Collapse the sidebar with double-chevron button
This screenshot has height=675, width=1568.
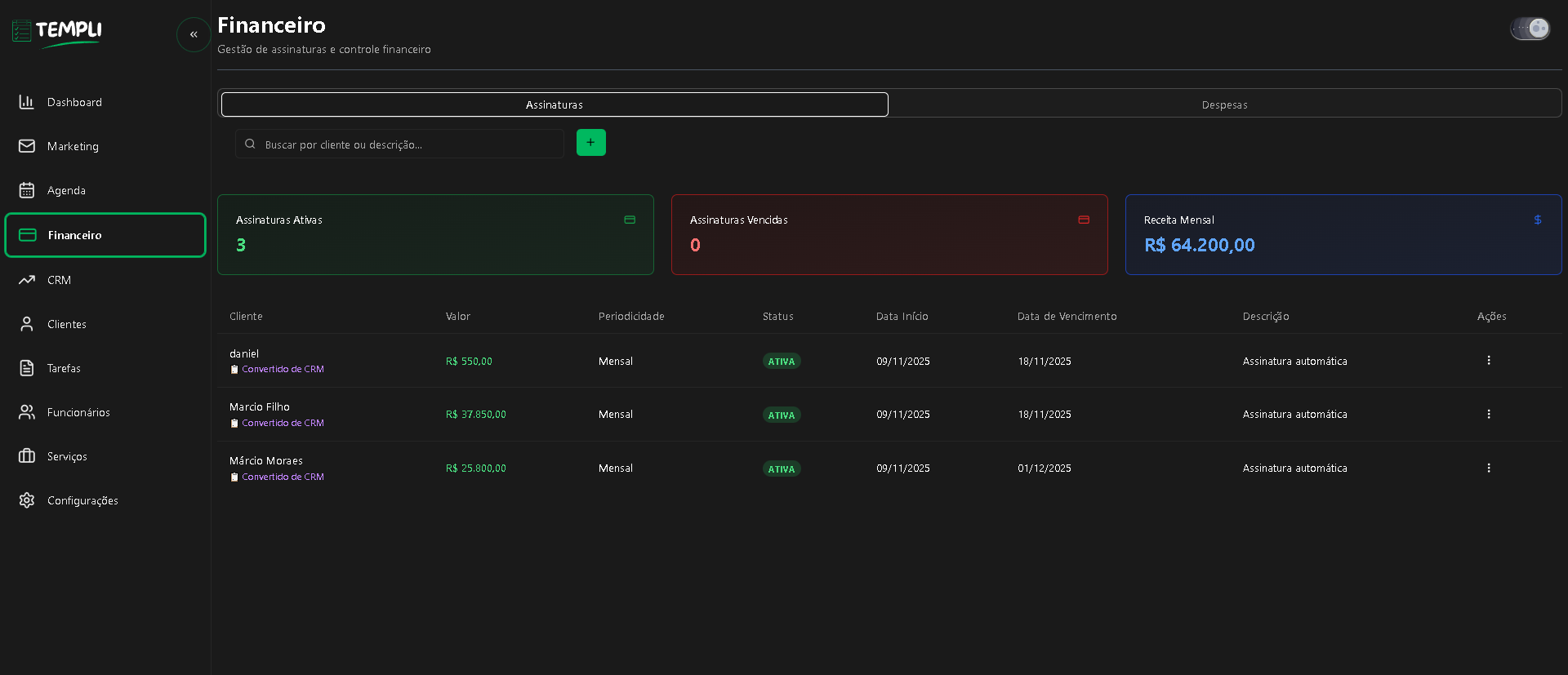tap(194, 34)
